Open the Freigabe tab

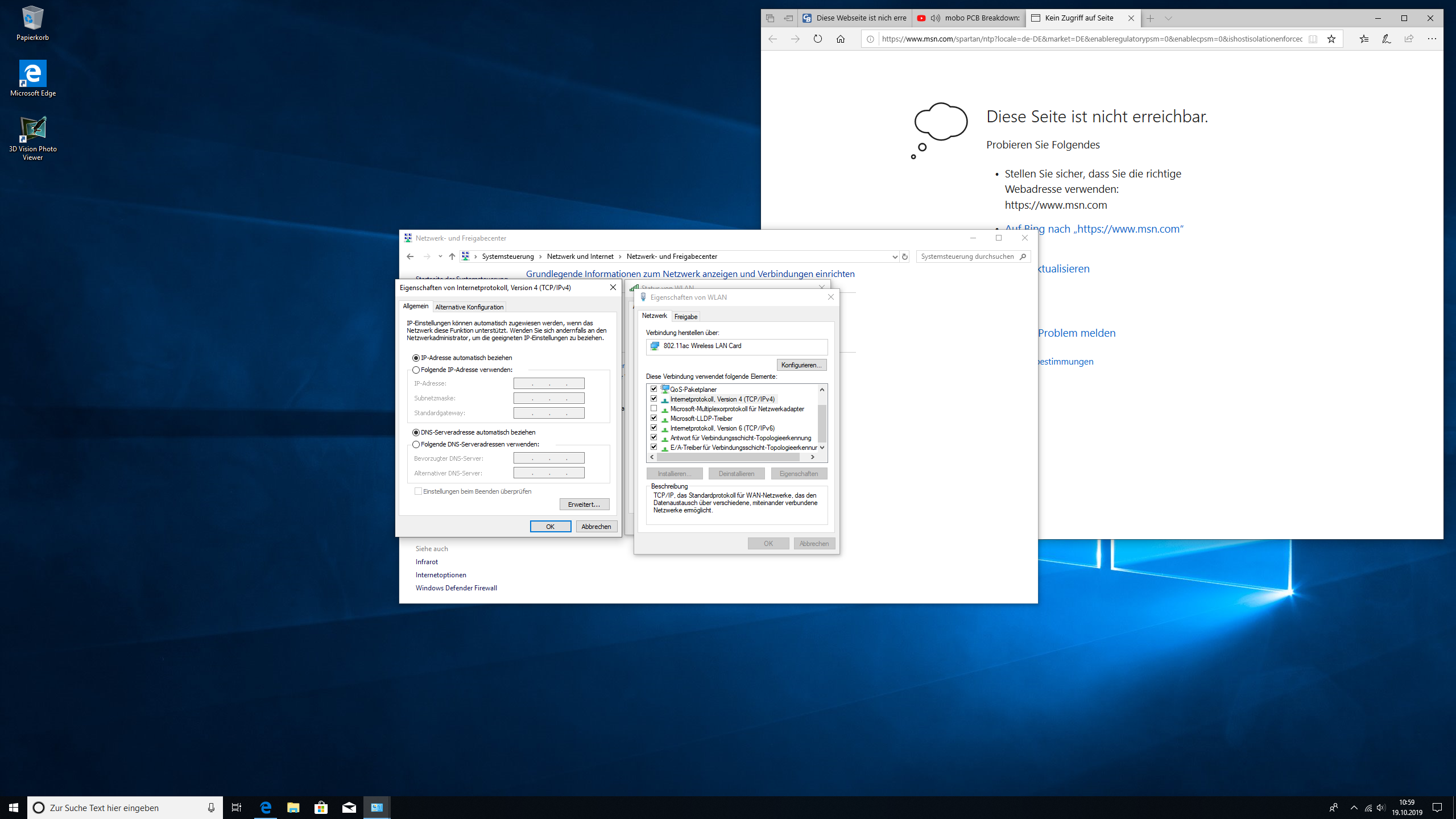pos(685,317)
